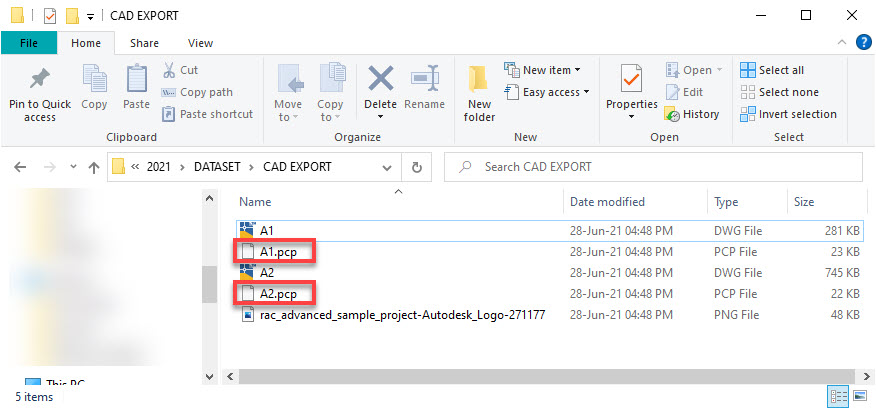Click the horizontal scrollbar in file list

548,376
